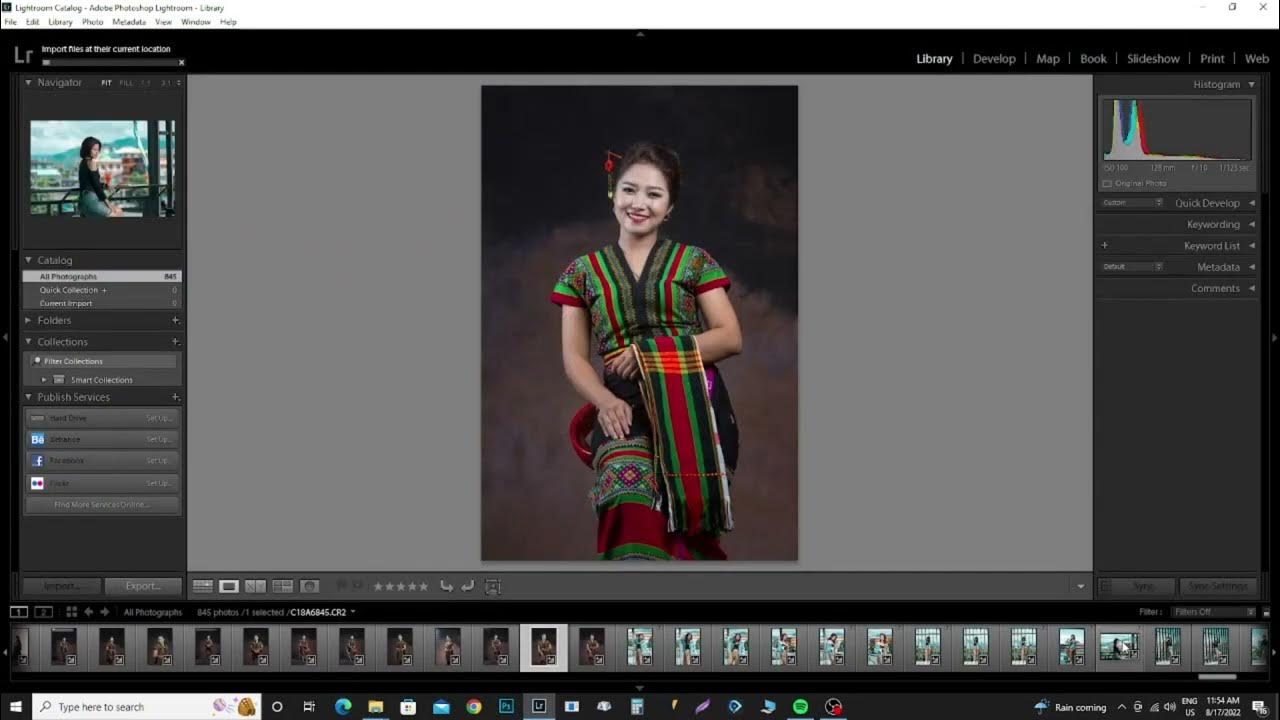Select the Survey view icon
This screenshot has height=720, width=1280.
(x=283, y=586)
